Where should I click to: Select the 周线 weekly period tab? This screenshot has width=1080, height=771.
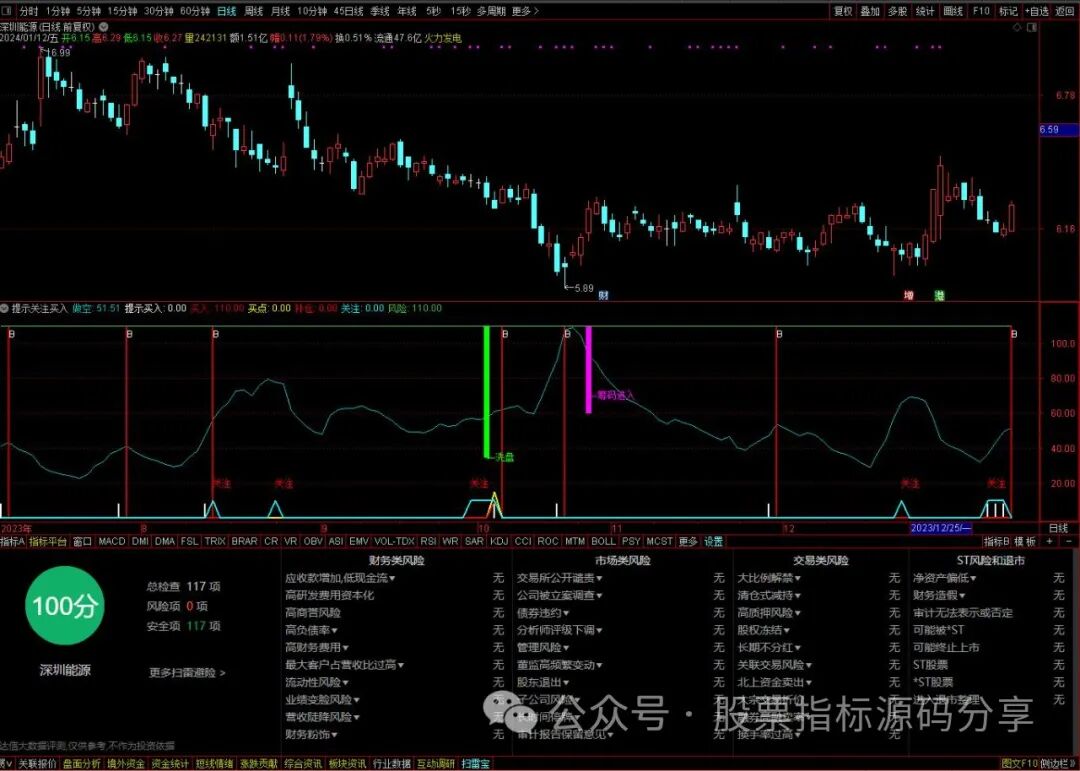click(x=253, y=11)
